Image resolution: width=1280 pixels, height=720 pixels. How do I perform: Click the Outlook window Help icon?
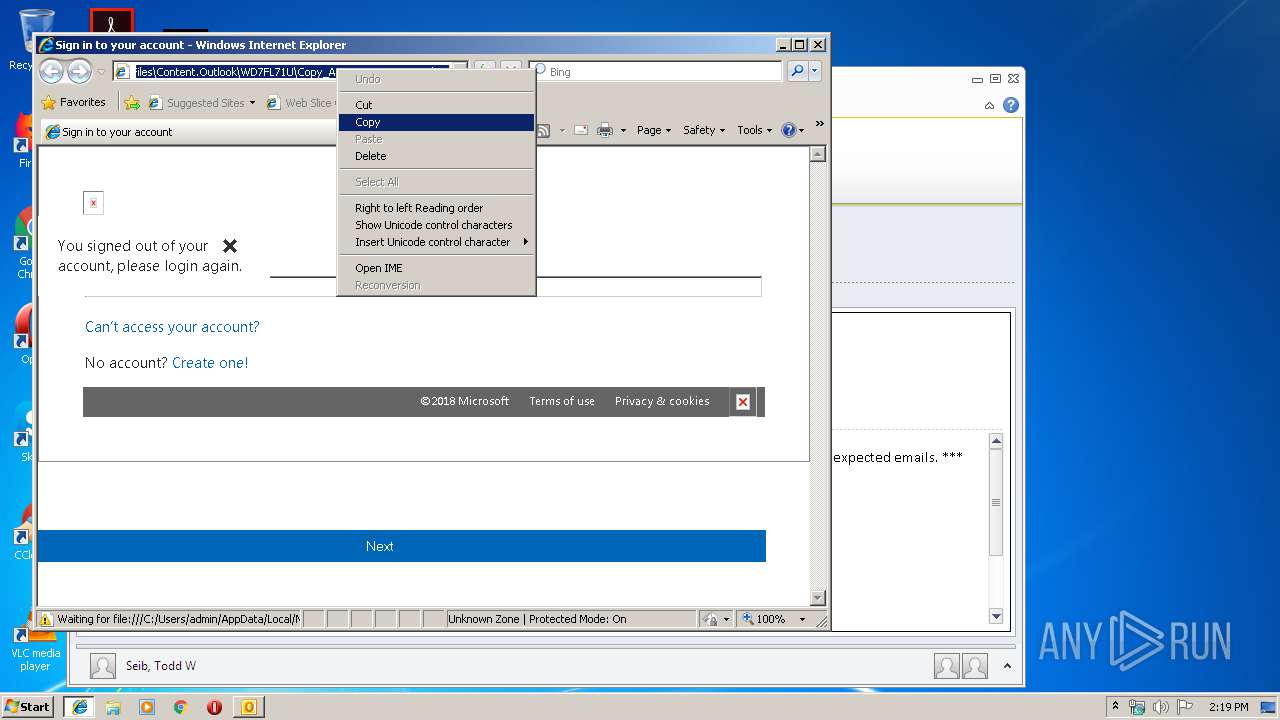point(1011,105)
